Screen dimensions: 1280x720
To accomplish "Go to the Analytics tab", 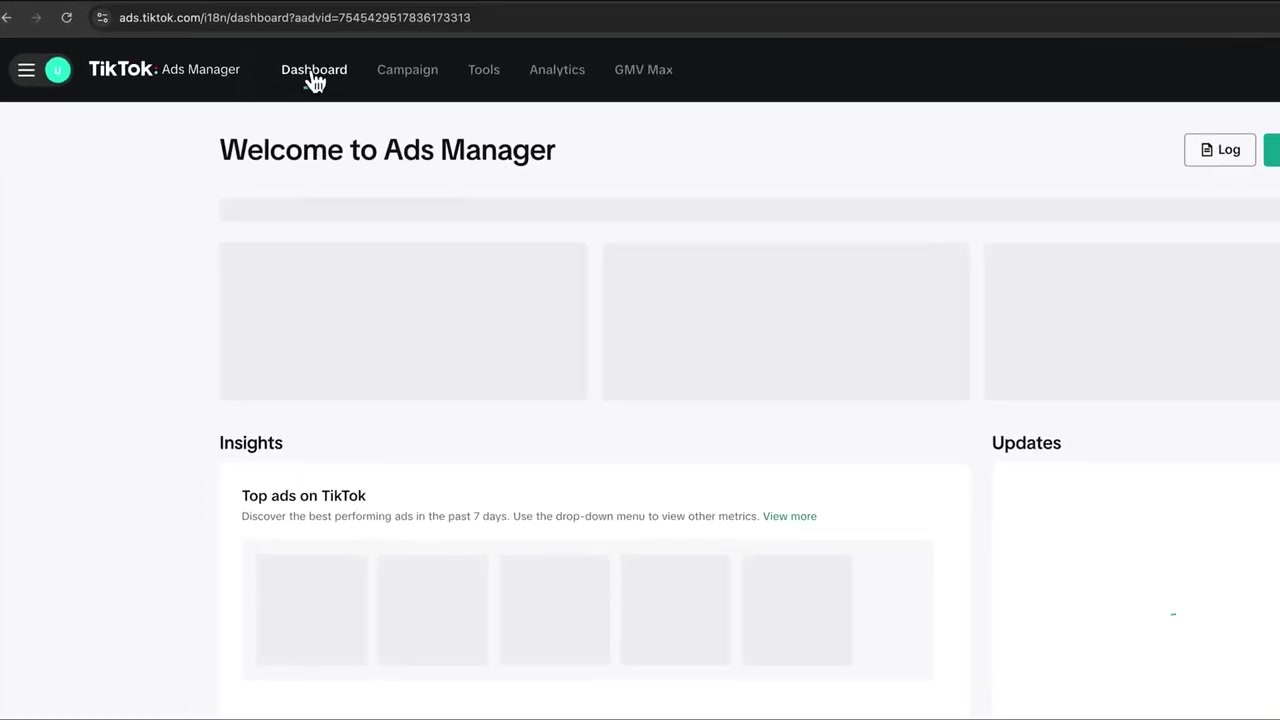I will click(557, 69).
